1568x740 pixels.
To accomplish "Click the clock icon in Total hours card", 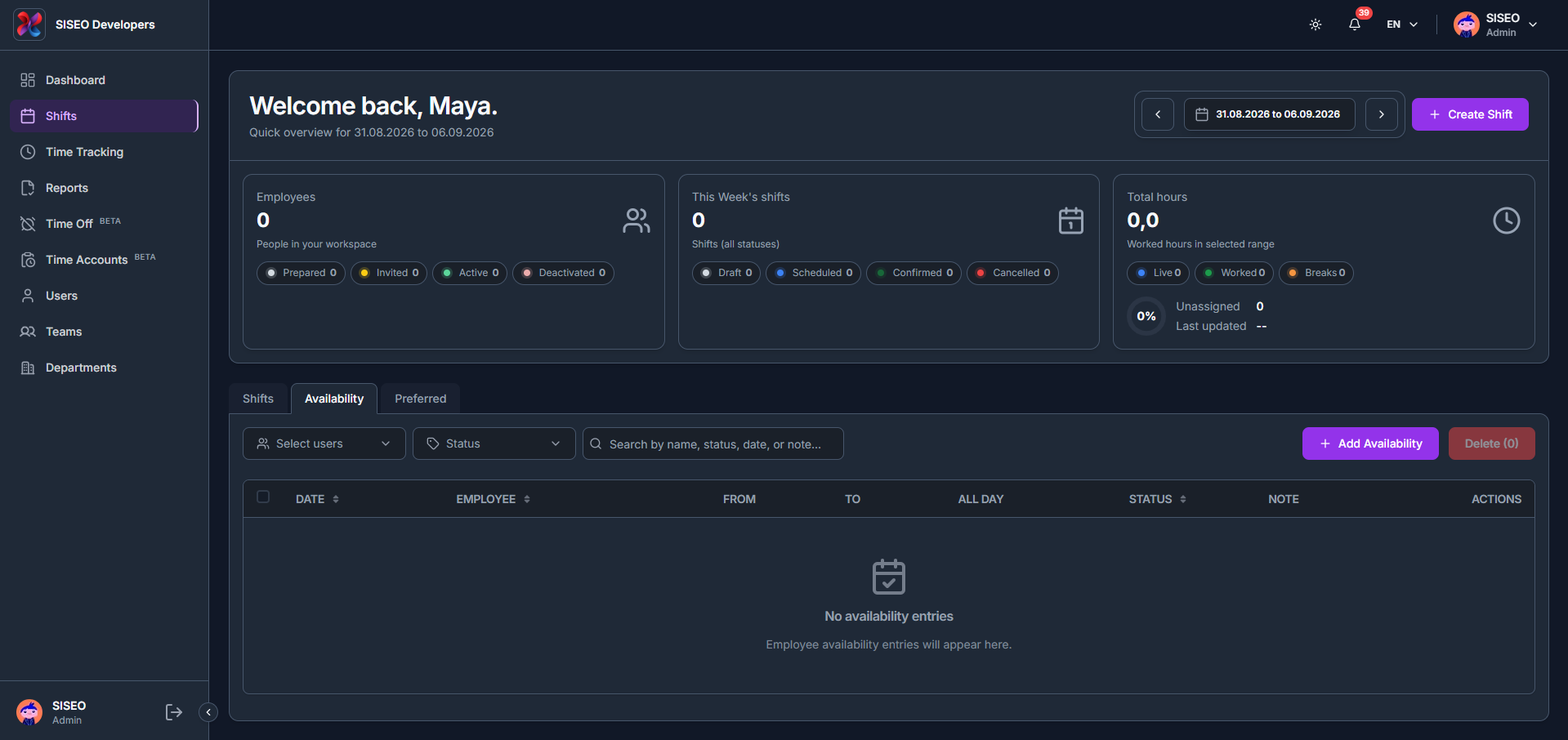I will (1507, 221).
